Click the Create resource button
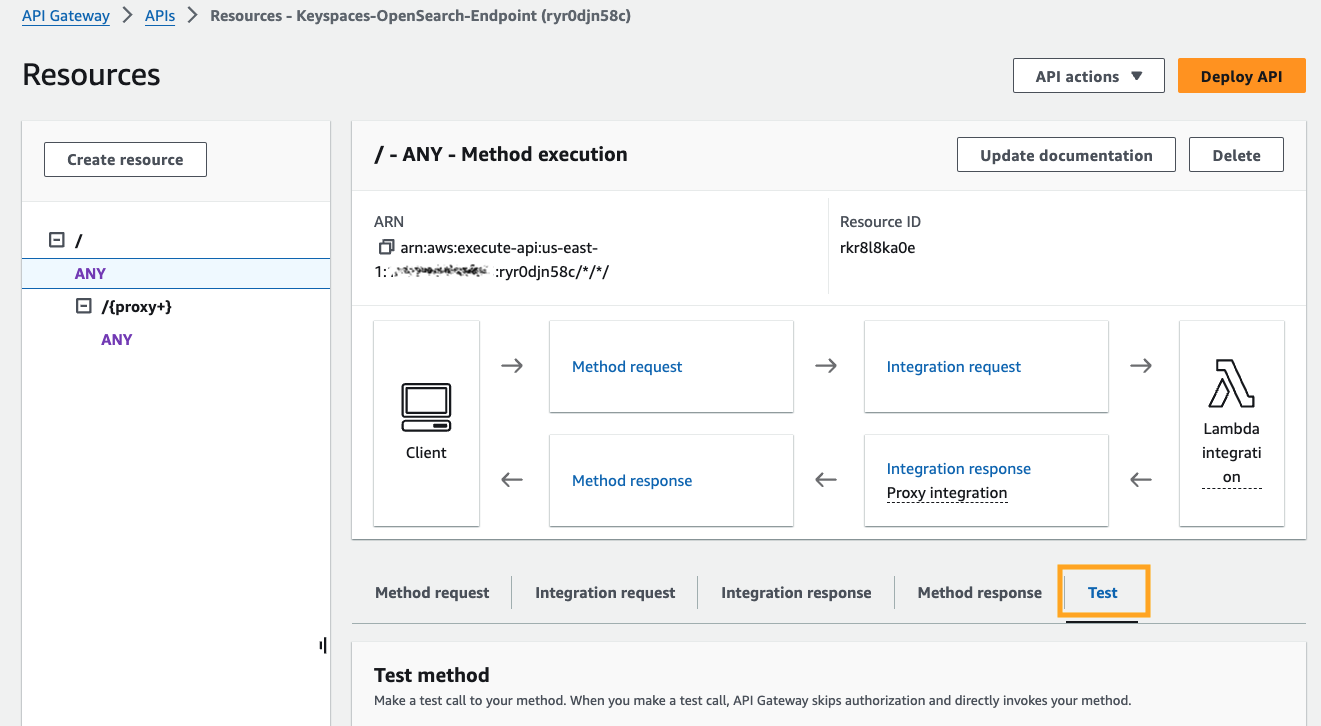The width and height of the screenshot is (1321, 726). pos(125,159)
